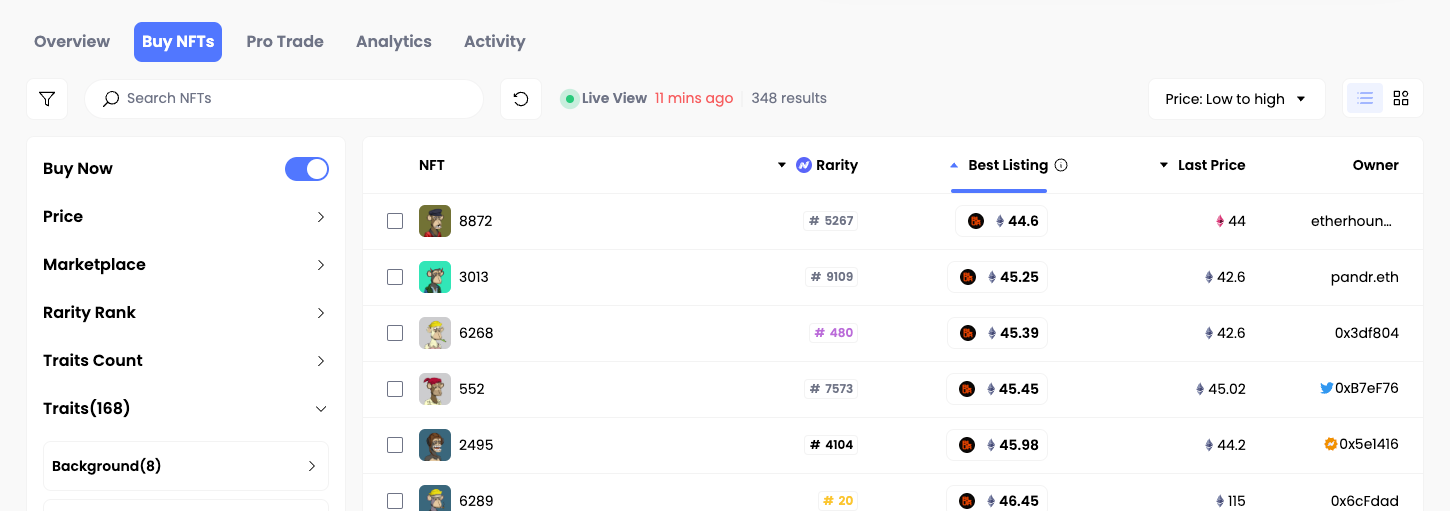Check the box for NFT 552

[x=395, y=389]
